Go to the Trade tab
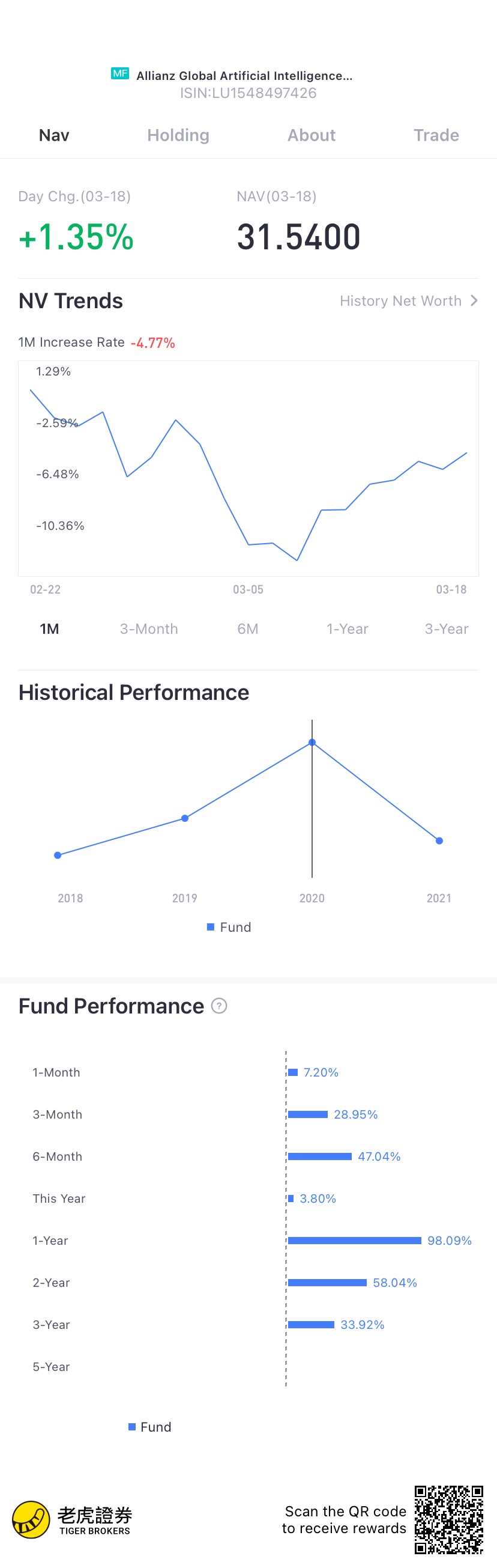Image resolution: width=497 pixels, height=1568 pixels. click(436, 135)
